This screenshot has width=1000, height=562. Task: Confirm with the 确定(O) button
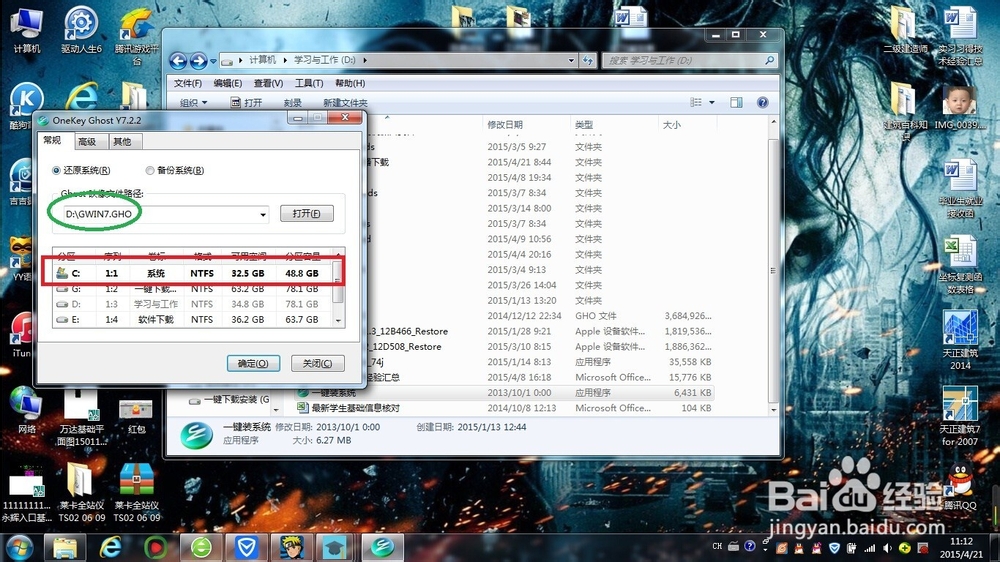click(x=253, y=363)
